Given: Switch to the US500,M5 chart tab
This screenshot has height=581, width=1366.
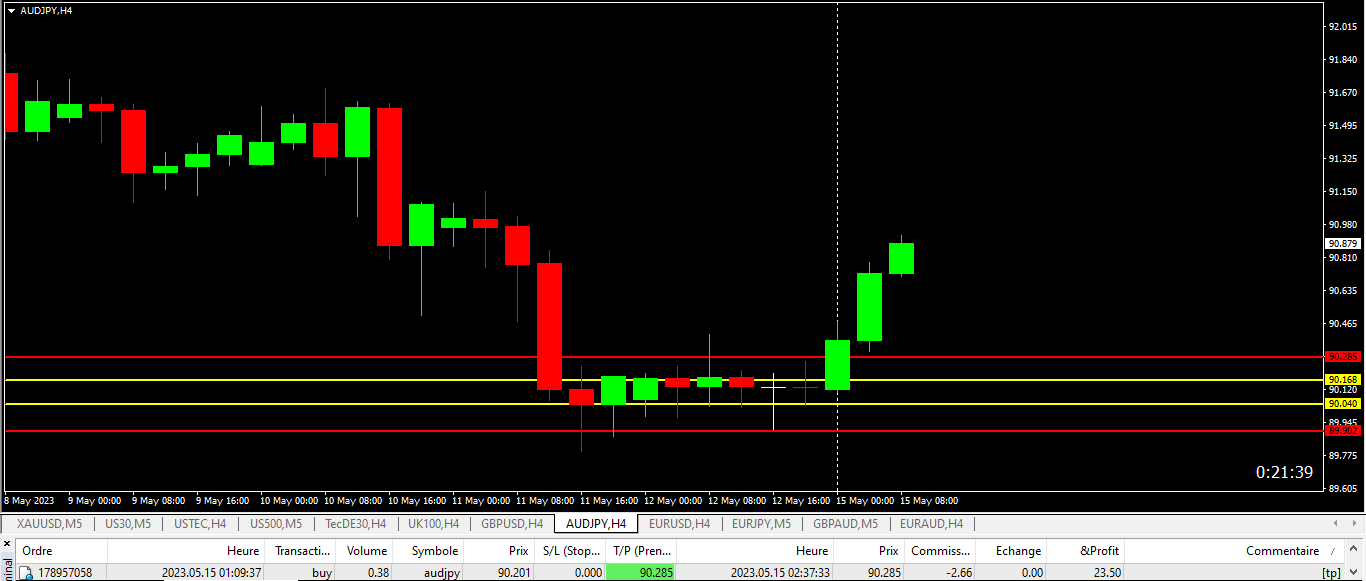Looking at the screenshot, I should (x=276, y=523).
